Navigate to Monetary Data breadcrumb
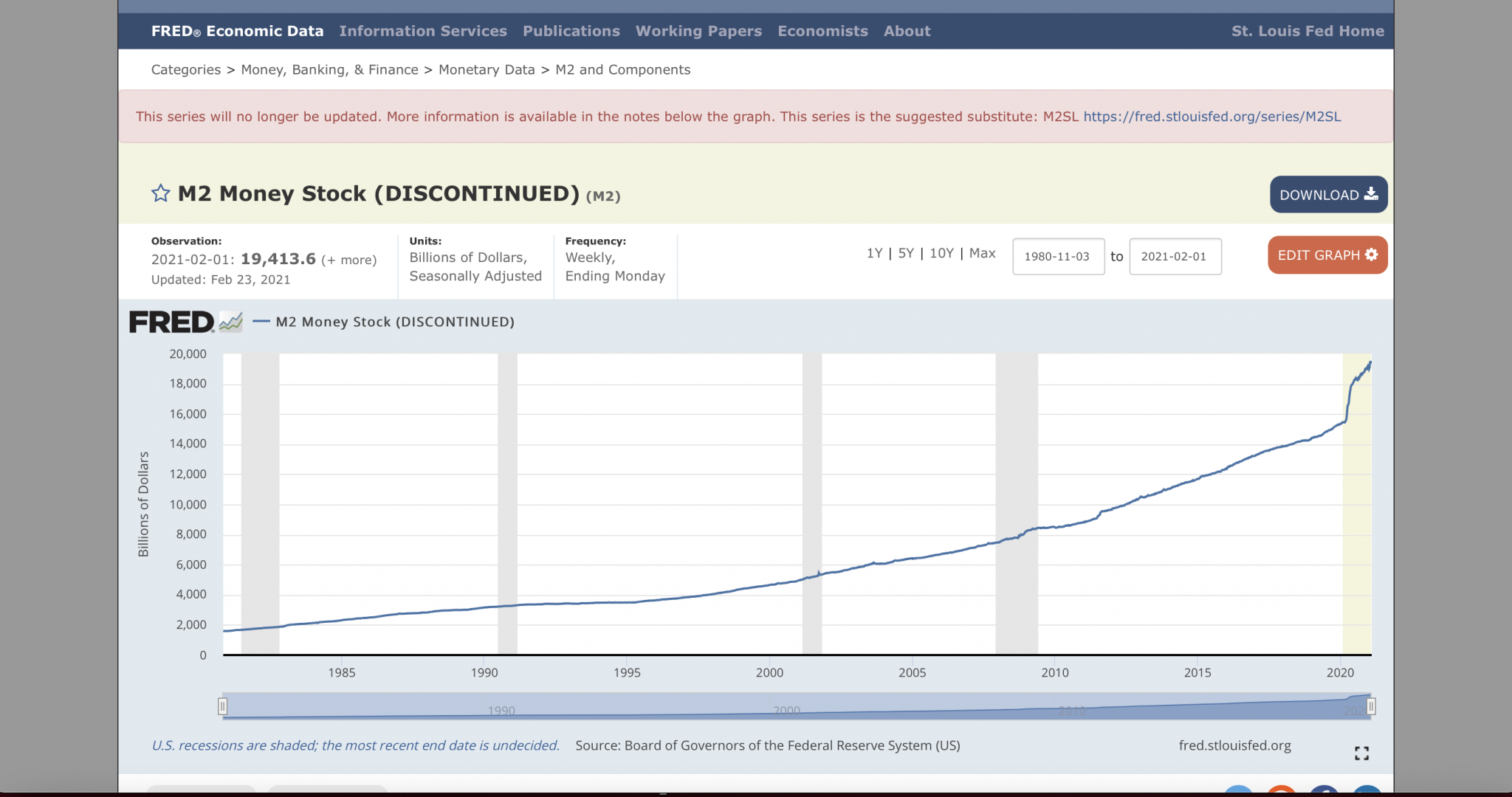1512x797 pixels. pyautogui.click(x=487, y=69)
